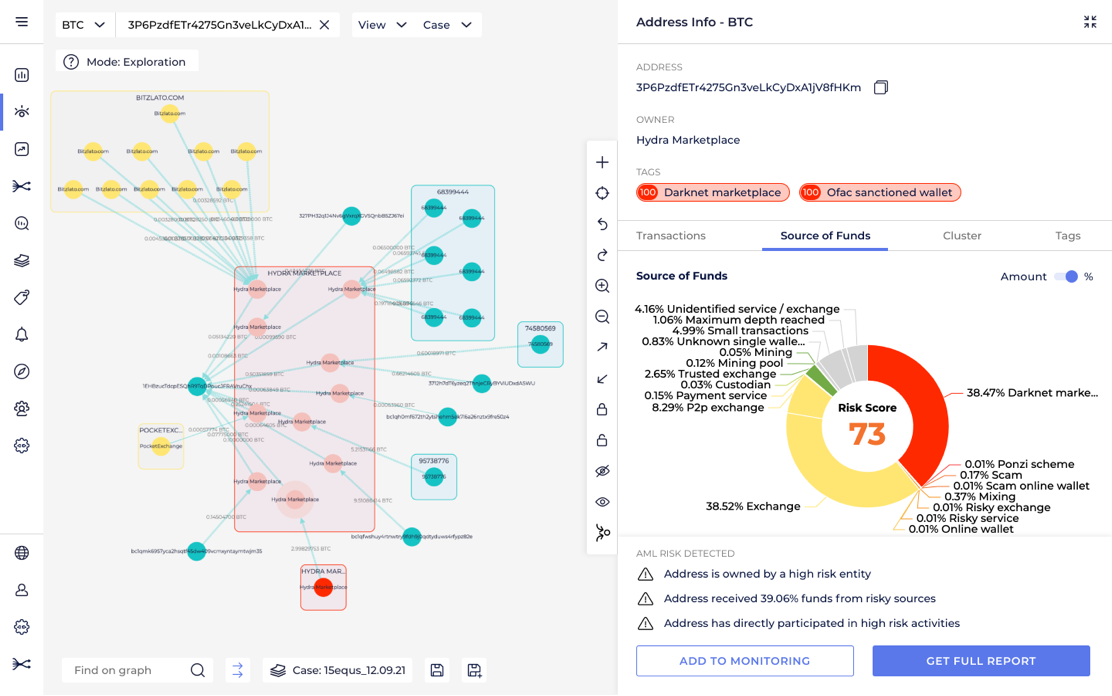The height and width of the screenshot is (696, 1112).
Task: Select the layers icon in the sidebar
Action: [21, 260]
